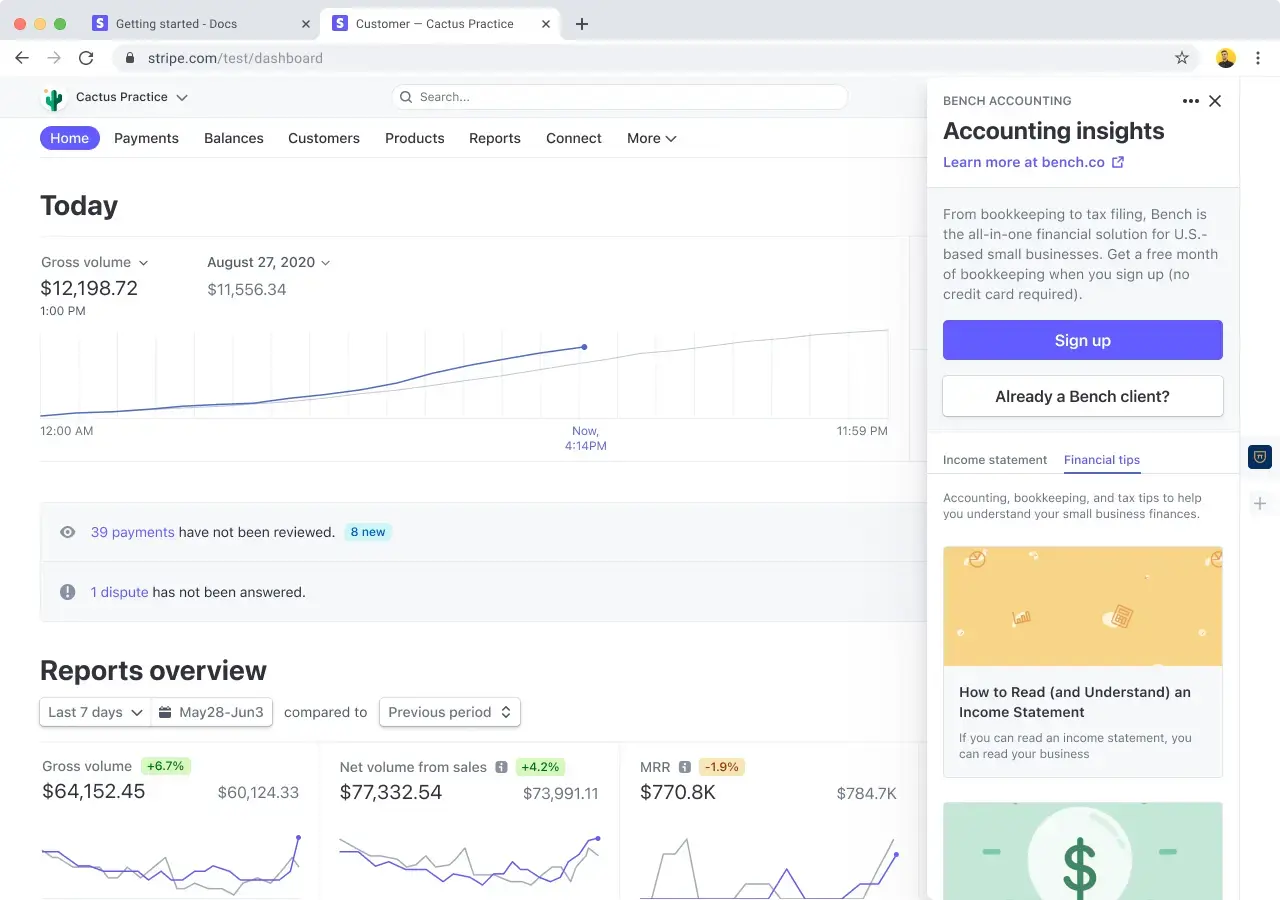1280x900 pixels.
Task: Click the browser back arrow
Action: point(22,58)
